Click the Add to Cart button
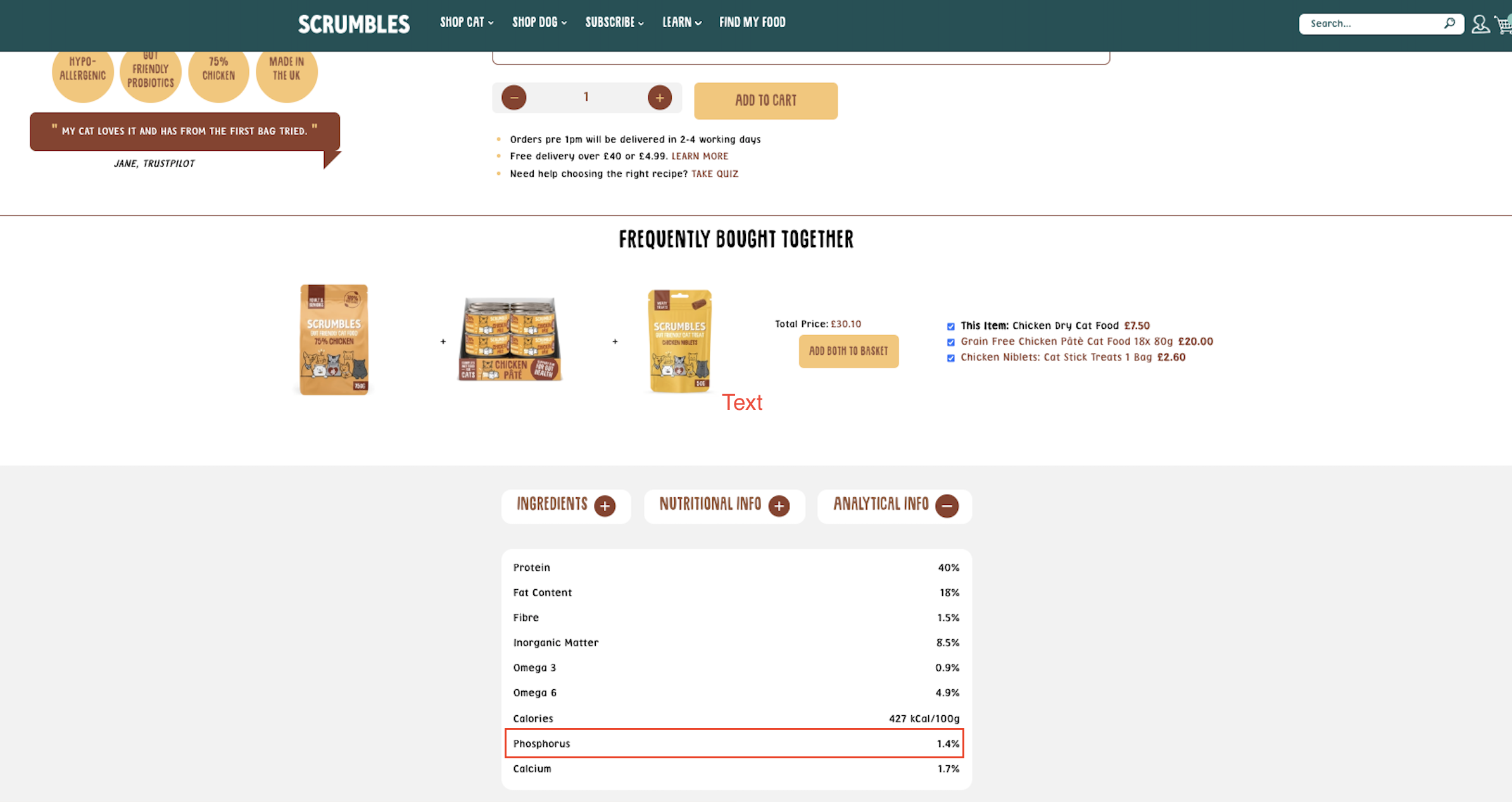This screenshot has width=1512, height=802. [765, 101]
